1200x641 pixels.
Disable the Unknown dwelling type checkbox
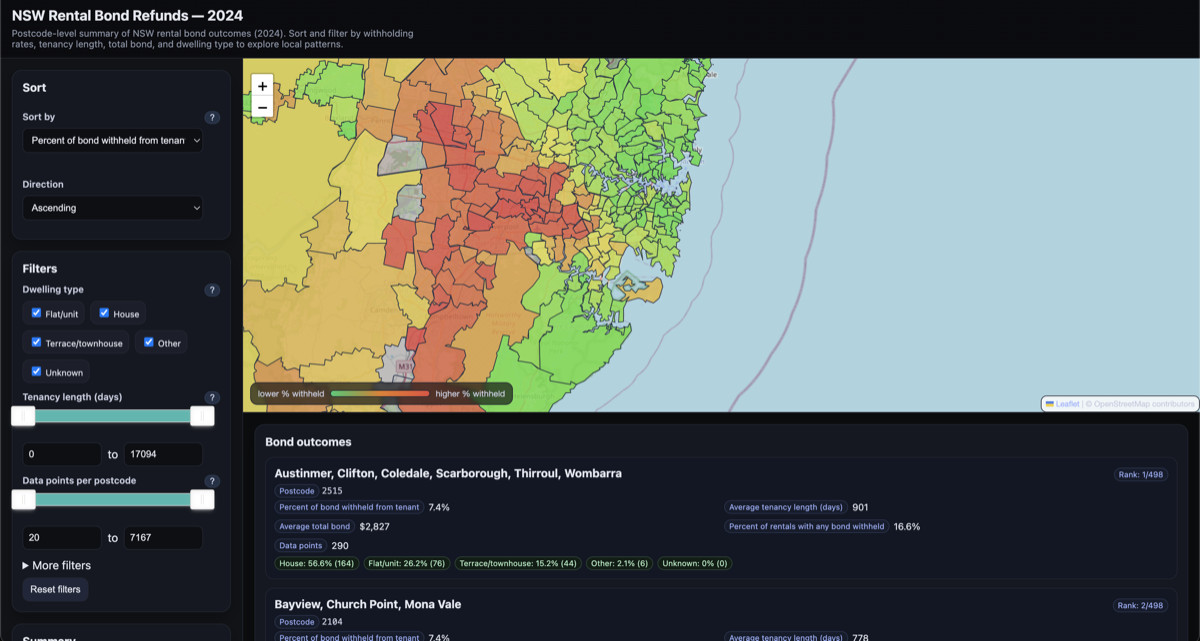click(37, 371)
